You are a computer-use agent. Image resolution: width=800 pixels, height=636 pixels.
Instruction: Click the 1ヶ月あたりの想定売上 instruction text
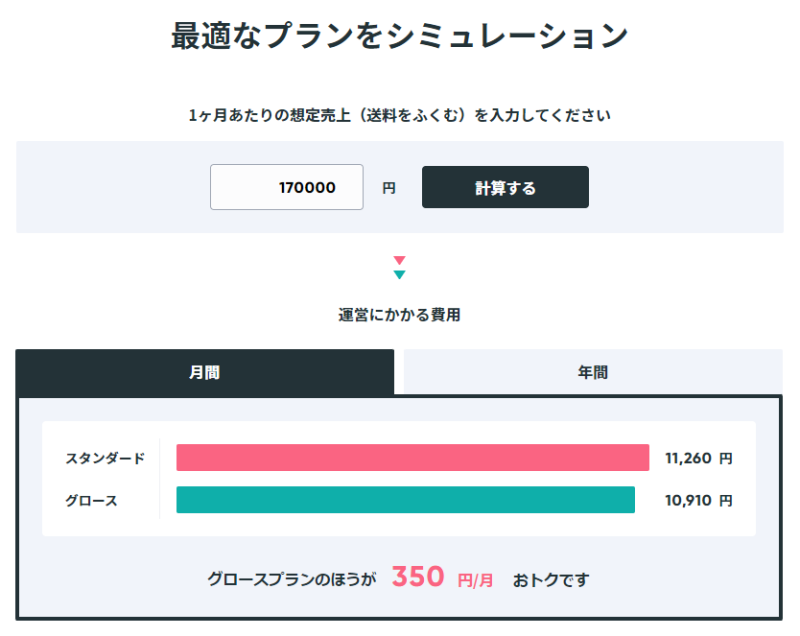click(400, 114)
